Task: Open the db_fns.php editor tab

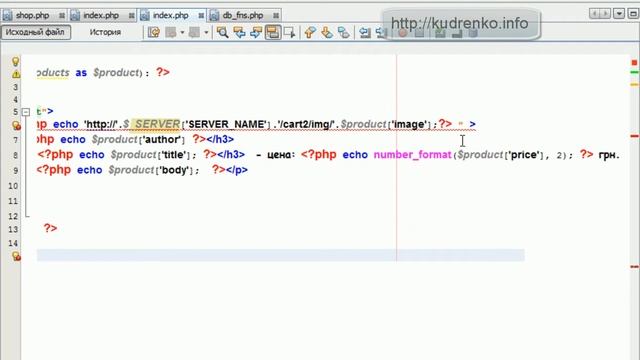Action: pos(242,16)
